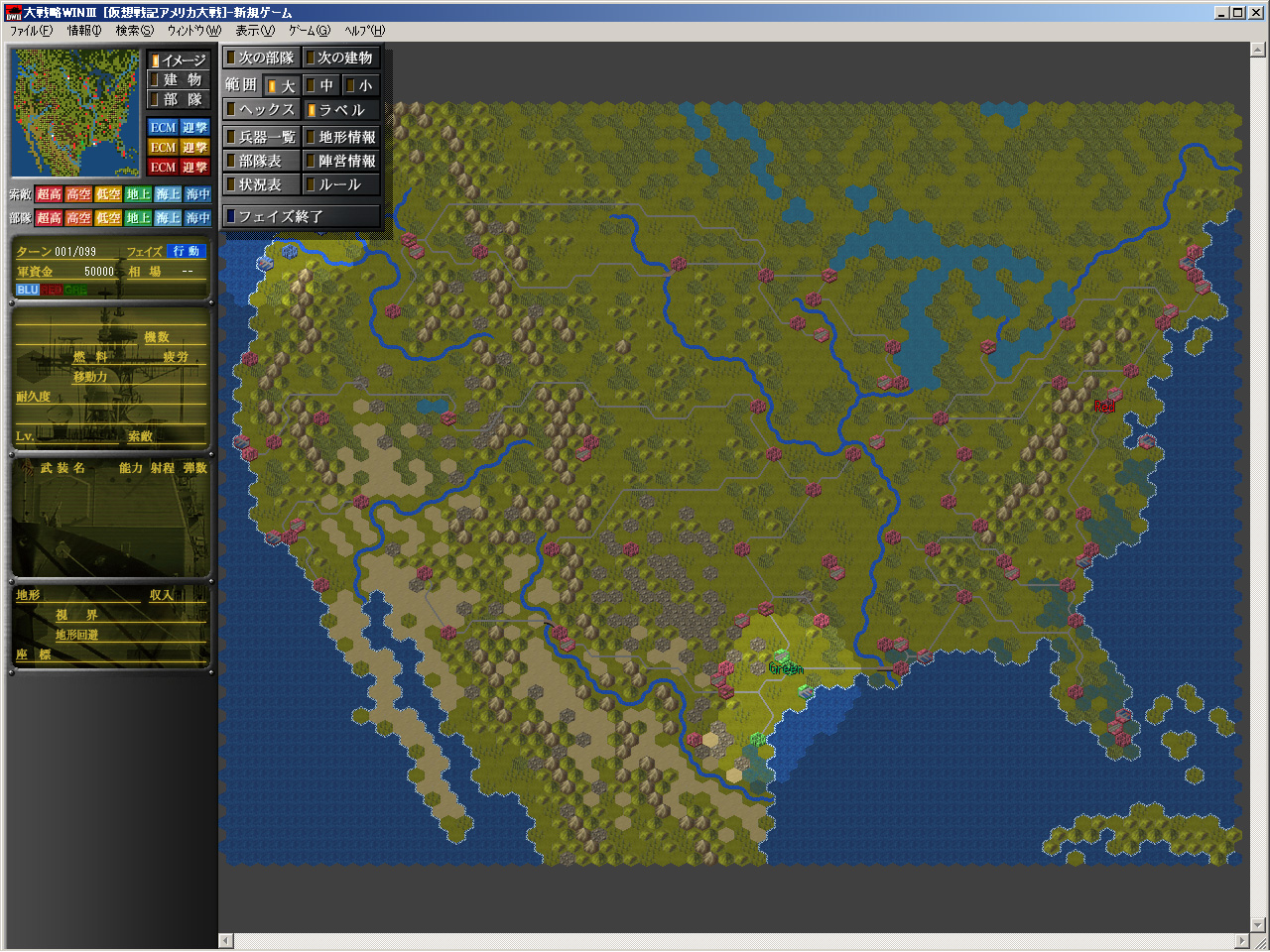The image size is (1270, 952).
Task: Switch minimap to 建物 buildings mode
Action: pos(180,80)
